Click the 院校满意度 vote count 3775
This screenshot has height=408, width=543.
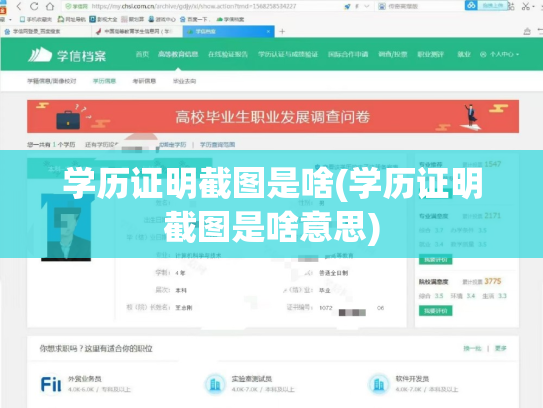pyautogui.click(x=493, y=281)
